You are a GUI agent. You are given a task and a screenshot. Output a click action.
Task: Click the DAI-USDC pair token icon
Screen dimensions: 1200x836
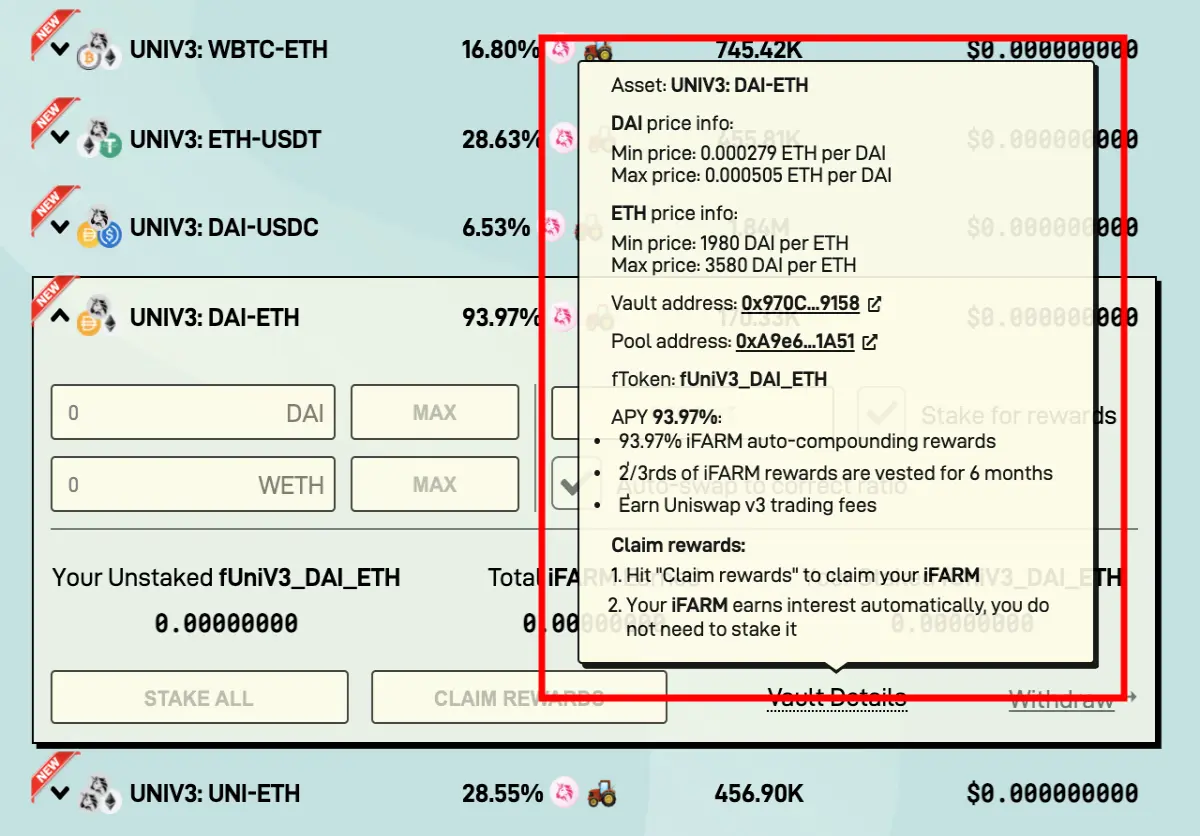tap(99, 228)
